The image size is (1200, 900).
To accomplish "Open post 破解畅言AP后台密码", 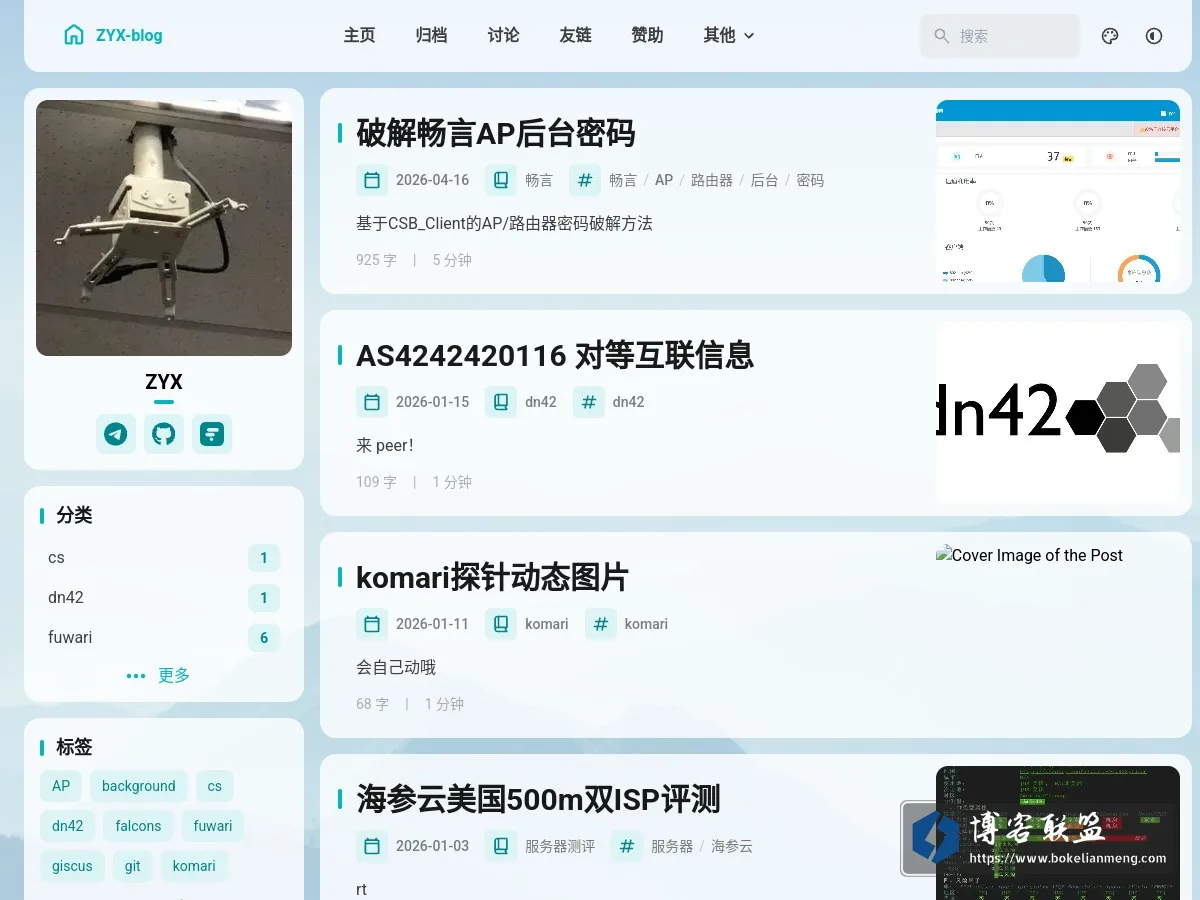I will tap(496, 133).
